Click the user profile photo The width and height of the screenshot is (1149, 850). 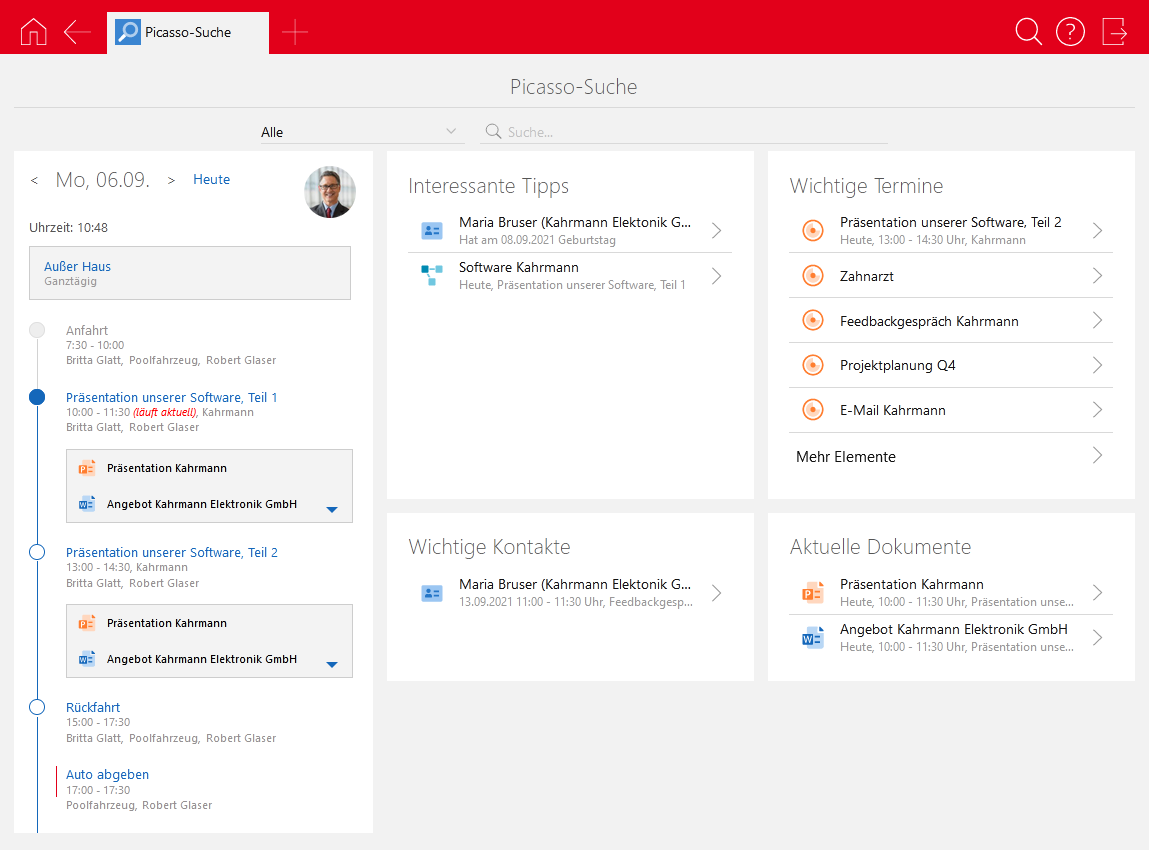pos(330,192)
